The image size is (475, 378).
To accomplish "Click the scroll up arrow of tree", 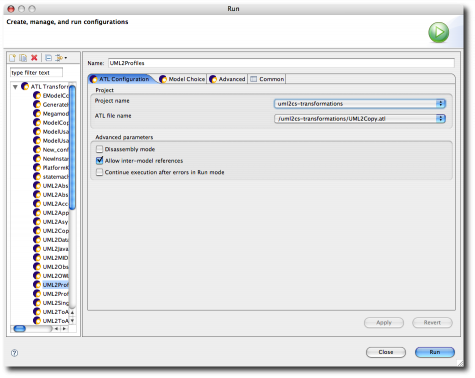I will coord(72,312).
